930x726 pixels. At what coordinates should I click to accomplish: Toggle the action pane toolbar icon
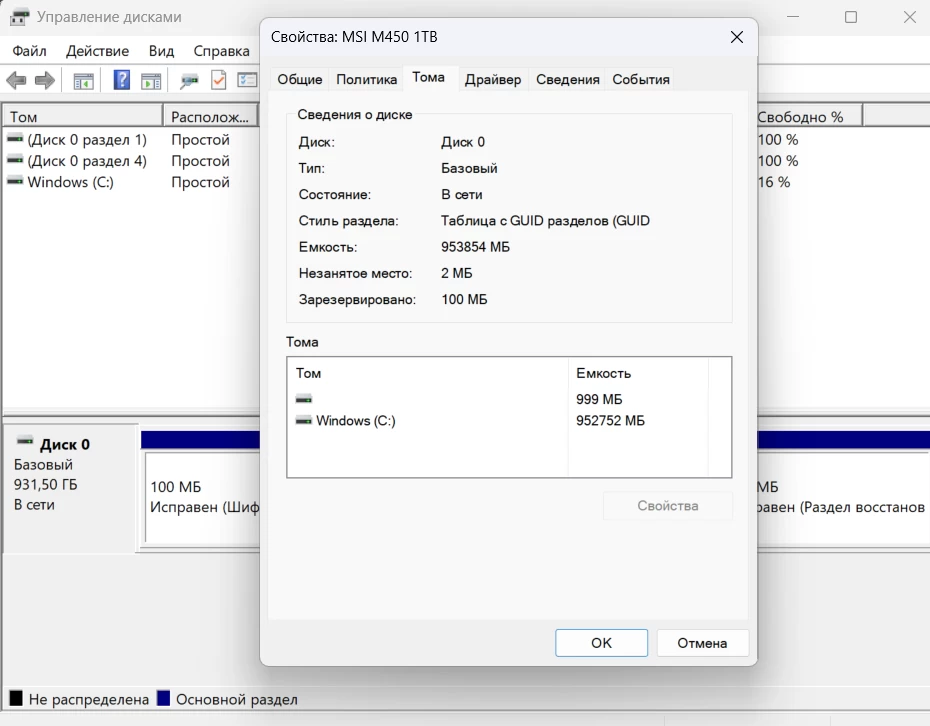point(151,81)
